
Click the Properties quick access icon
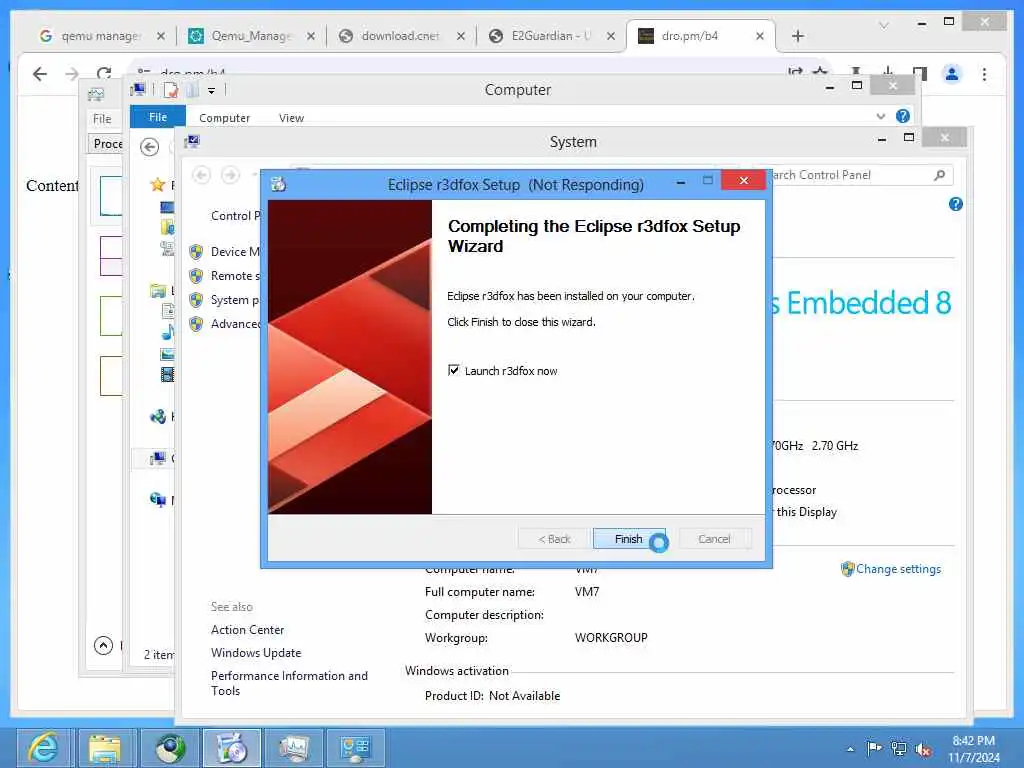click(170, 90)
